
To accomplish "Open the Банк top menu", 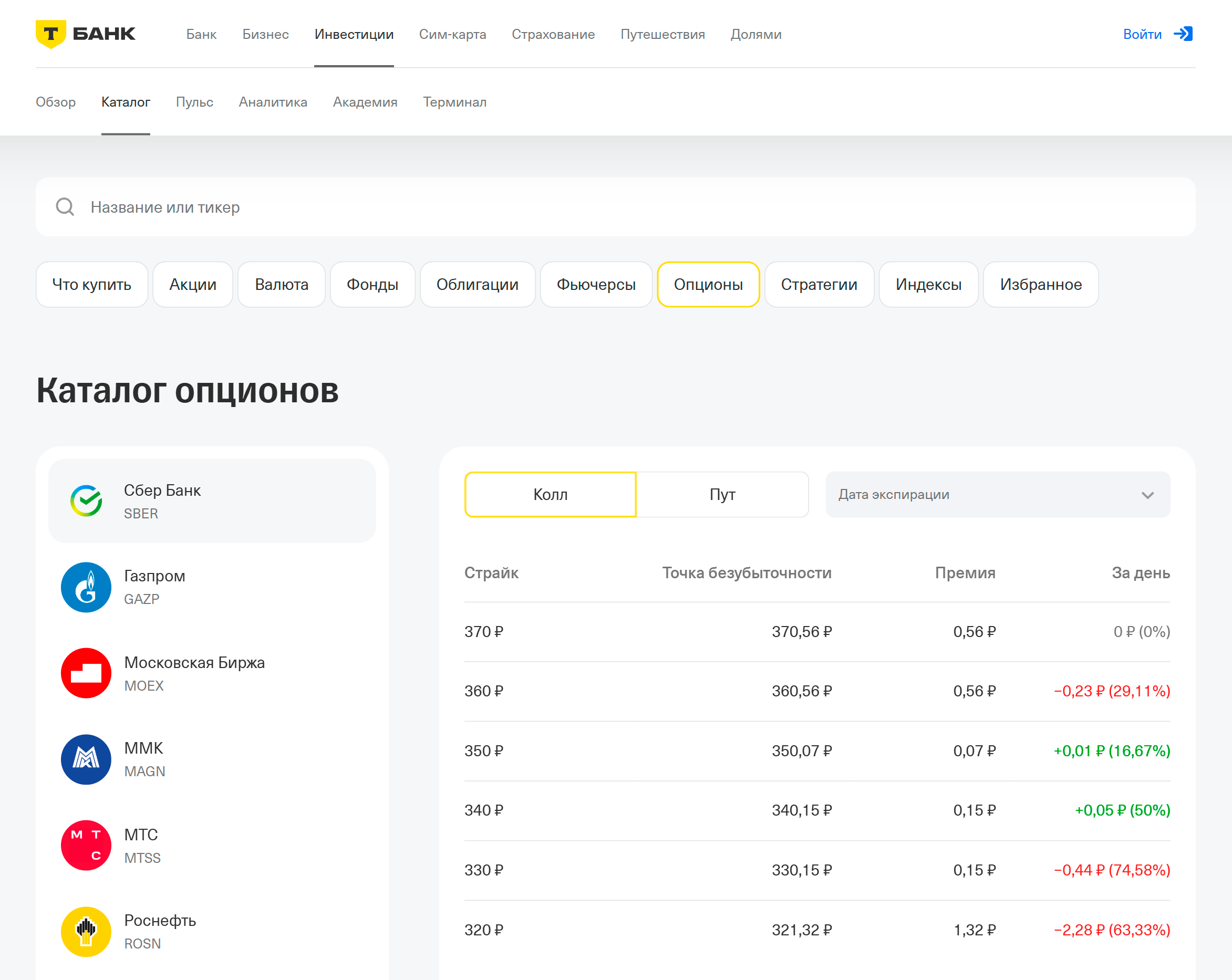I will coord(201,34).
